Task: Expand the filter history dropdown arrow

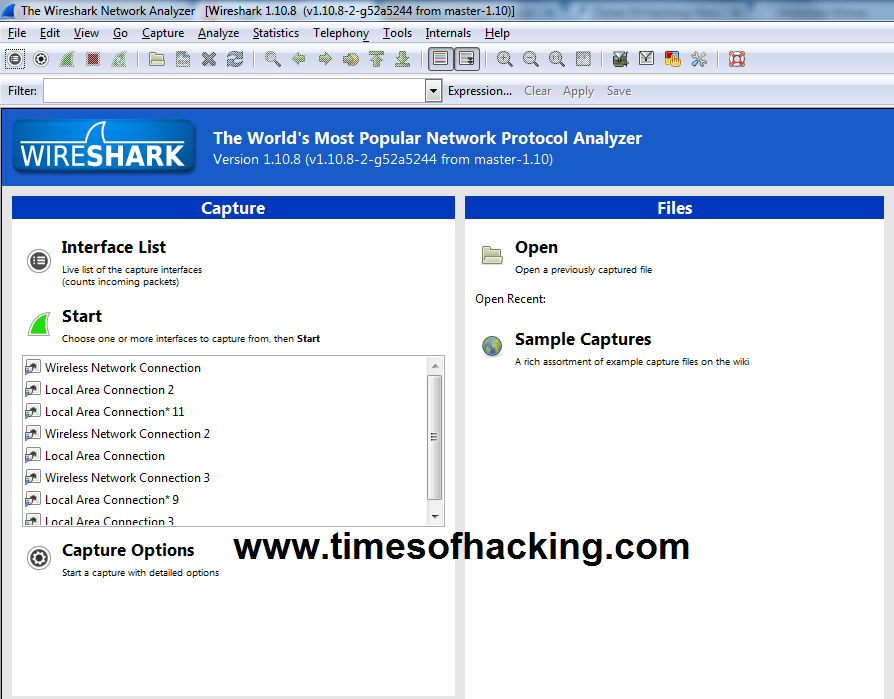Action: [x=434, y=91]
